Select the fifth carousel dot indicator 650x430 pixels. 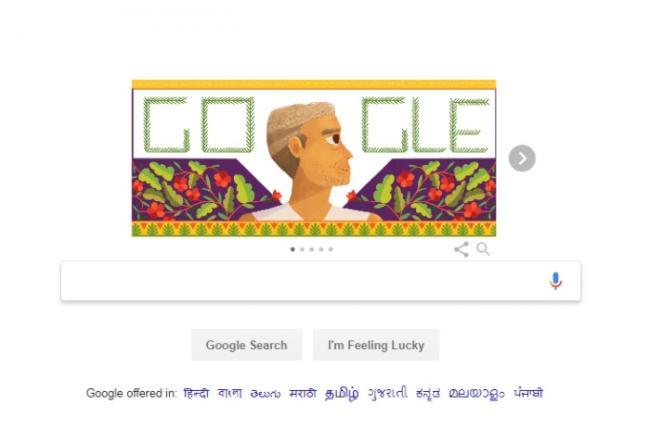coord(331,249)
